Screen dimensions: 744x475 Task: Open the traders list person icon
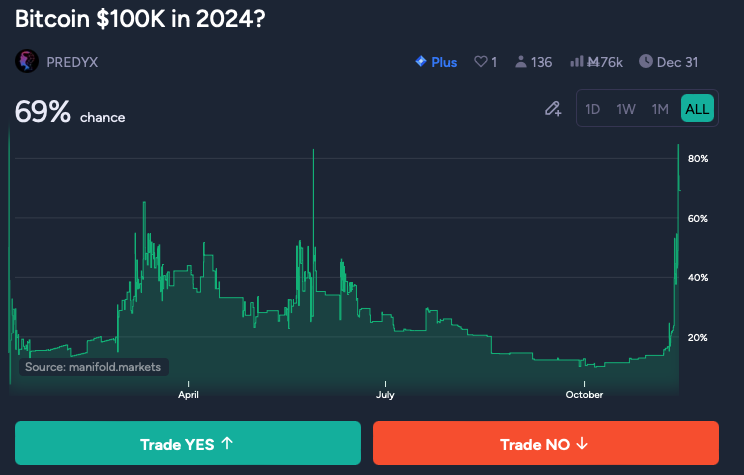point(521,62)
